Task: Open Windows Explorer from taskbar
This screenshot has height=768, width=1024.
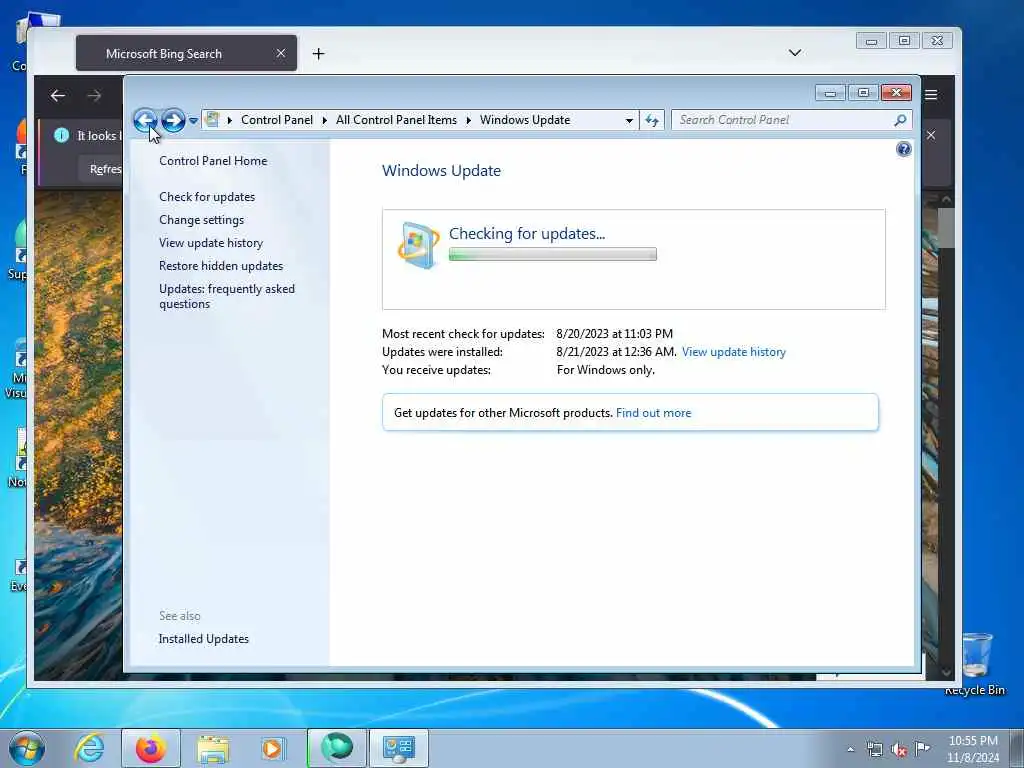Action: tap(213, 748)
